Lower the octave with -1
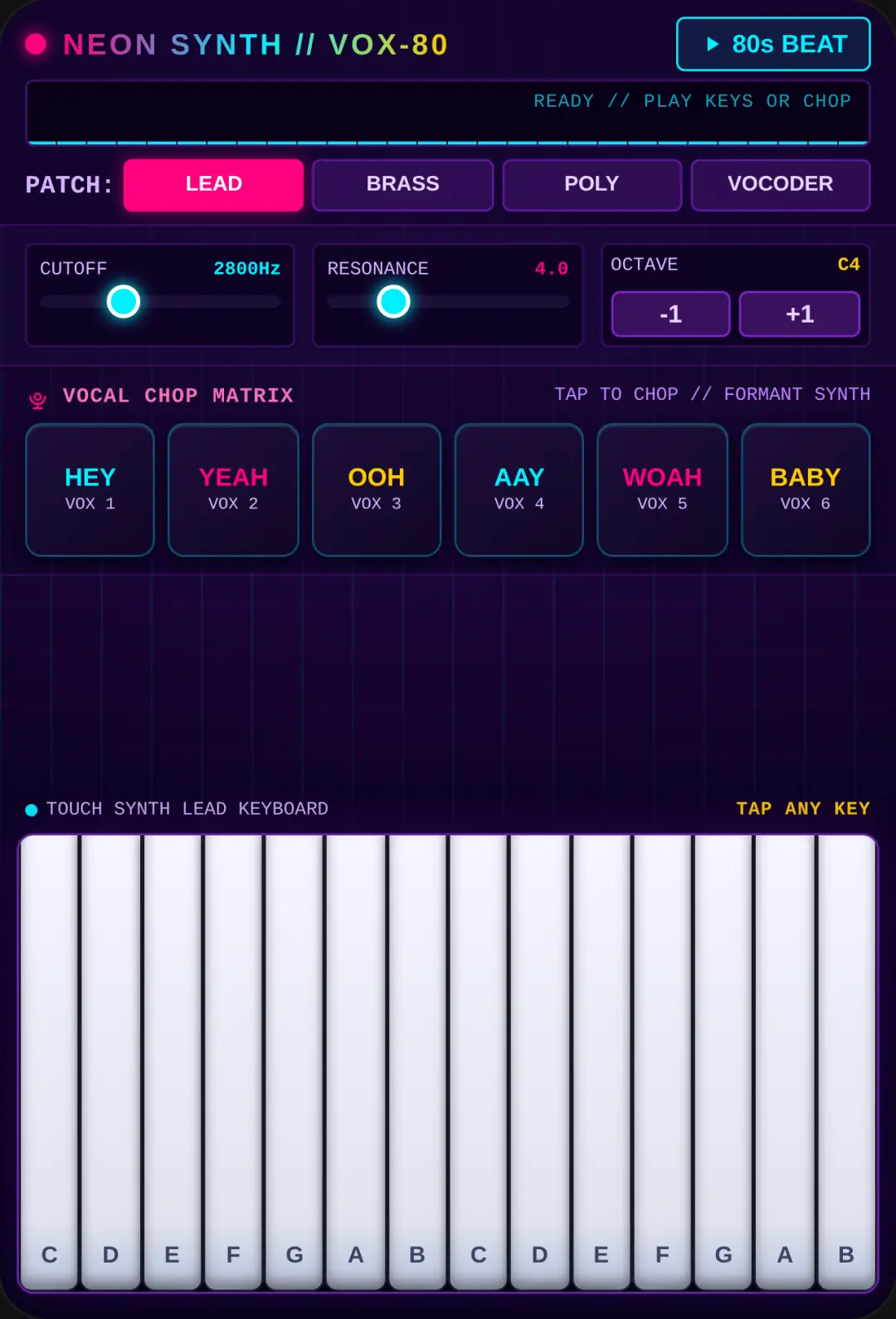 coord(670,314)
